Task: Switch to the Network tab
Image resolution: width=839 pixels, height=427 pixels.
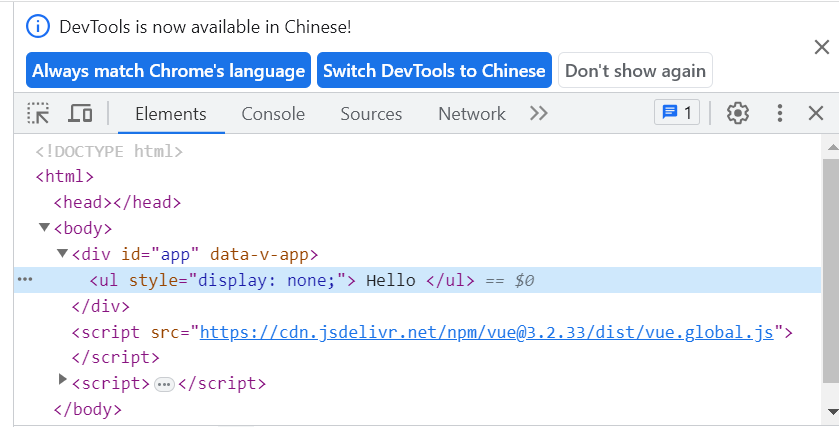Action: [471, 114]
